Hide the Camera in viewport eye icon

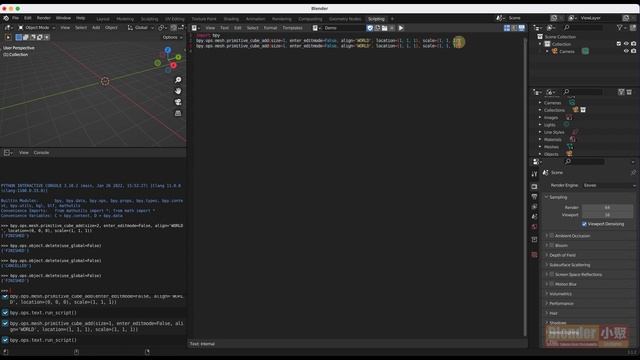(626, 51)
